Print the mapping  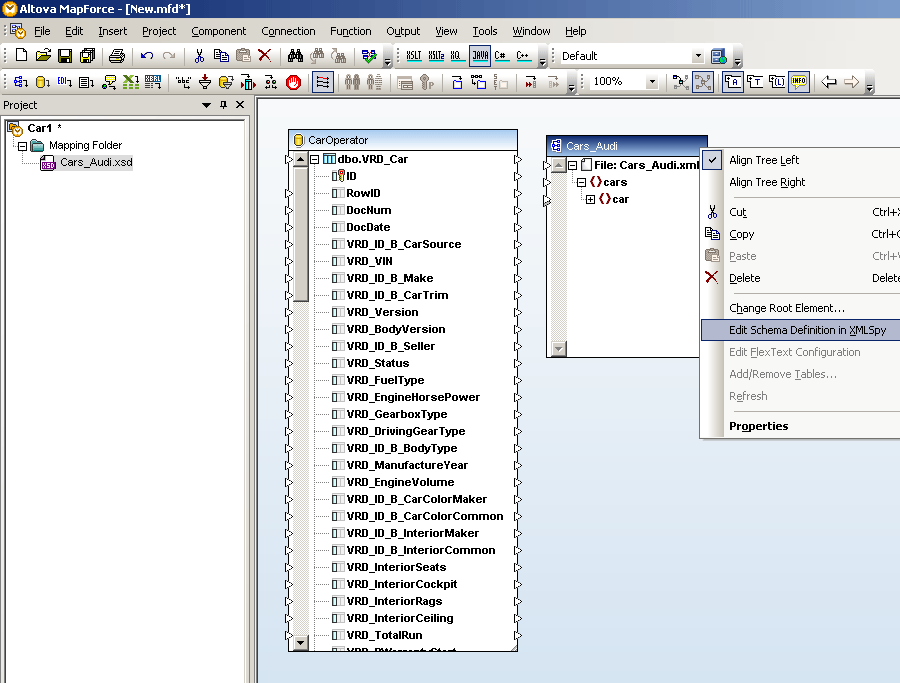point(117,56)
